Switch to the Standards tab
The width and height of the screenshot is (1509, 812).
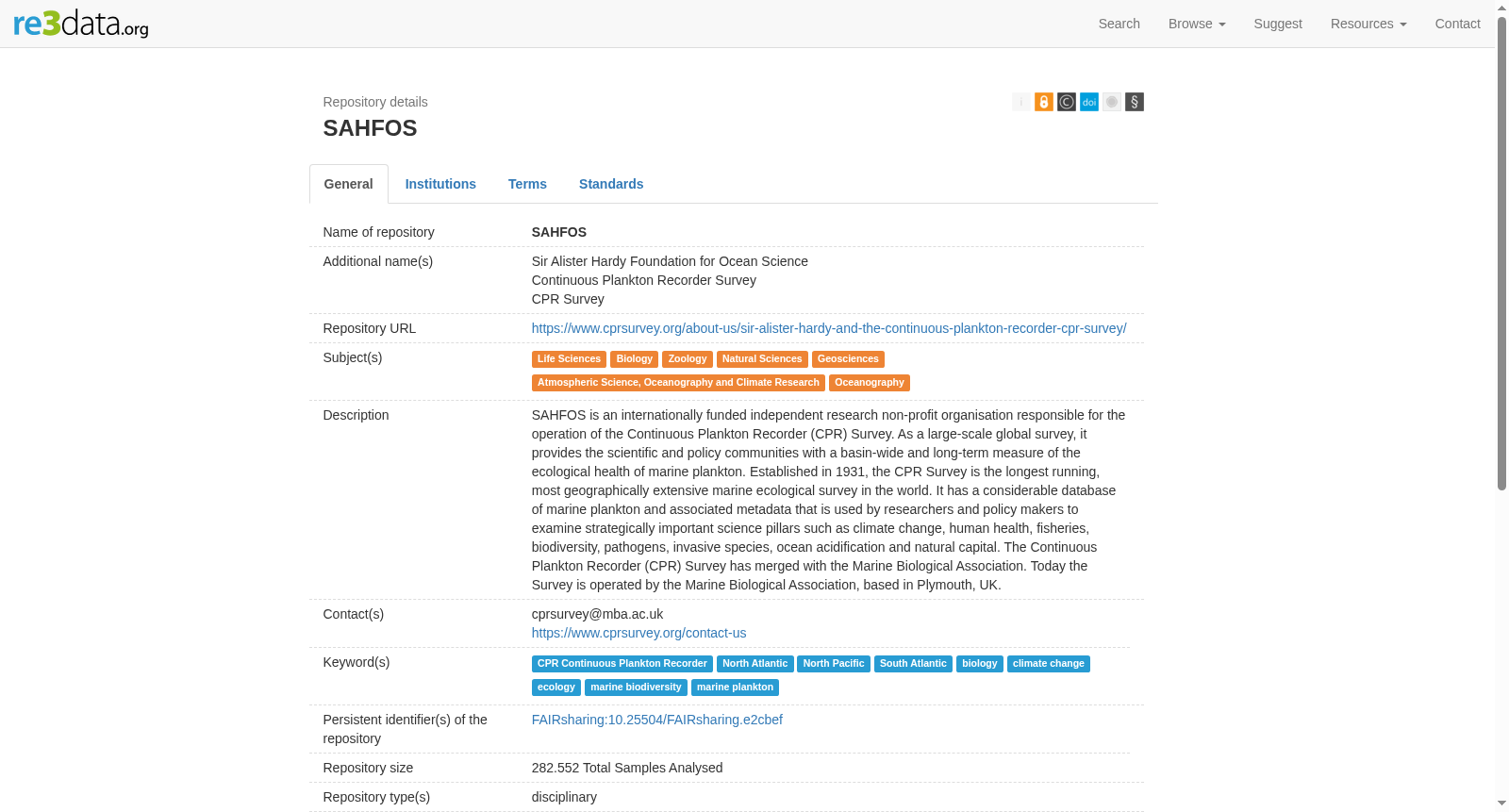611,184
